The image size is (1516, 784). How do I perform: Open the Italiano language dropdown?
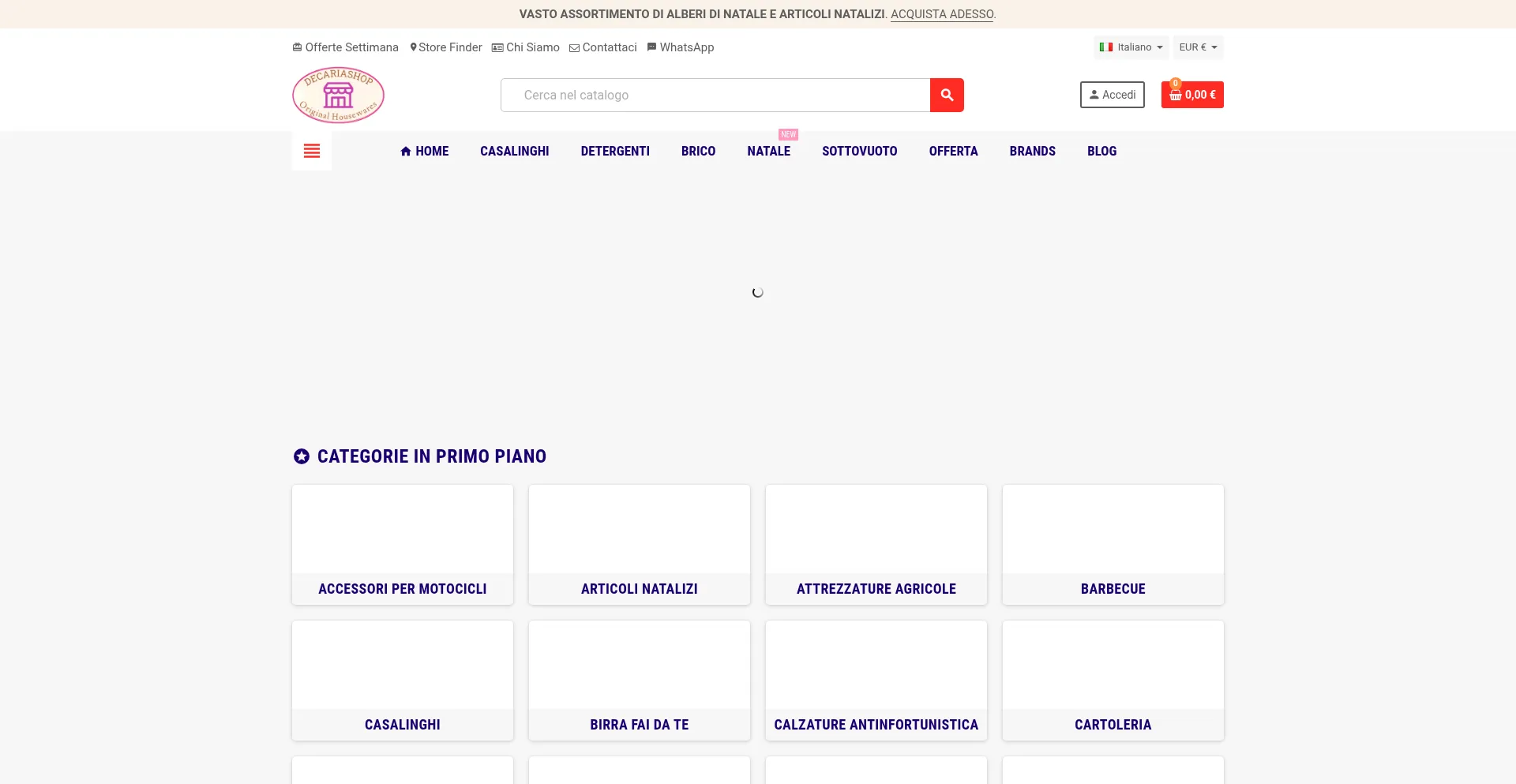click(1131, 47)
